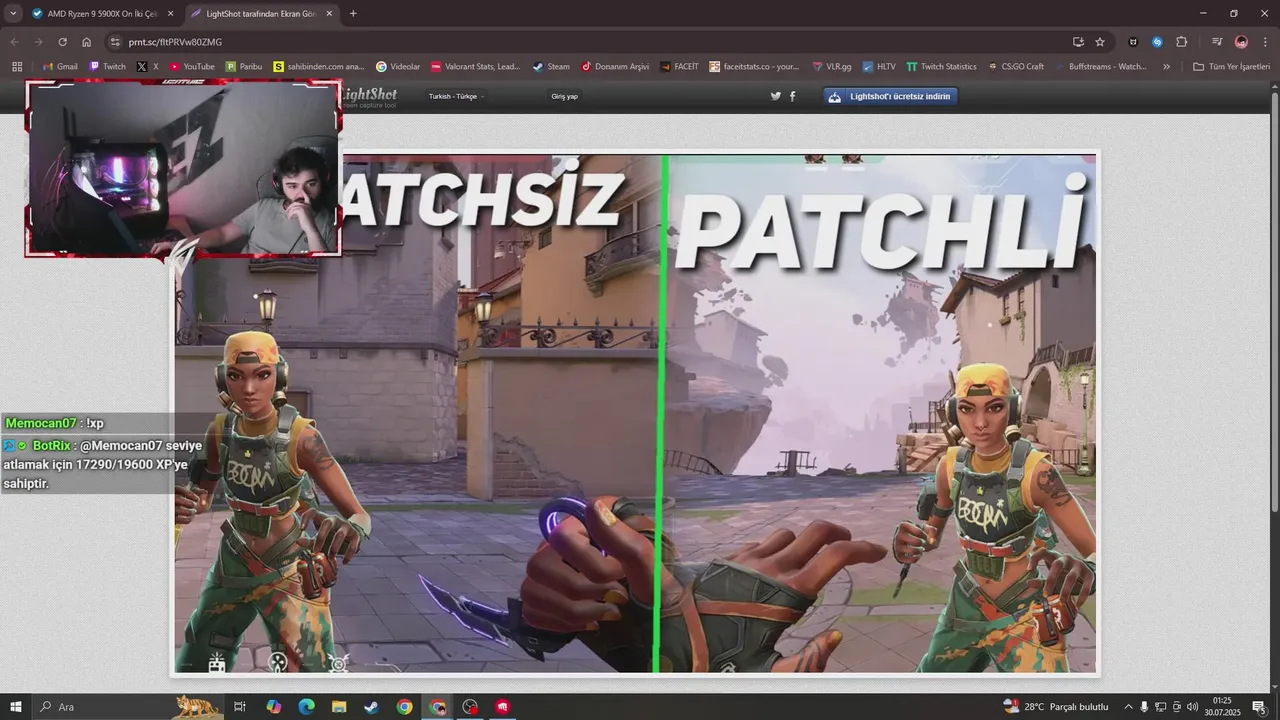View site information icon in address bar
This screenshot has width=1280, height=720.
pos(115,42)
